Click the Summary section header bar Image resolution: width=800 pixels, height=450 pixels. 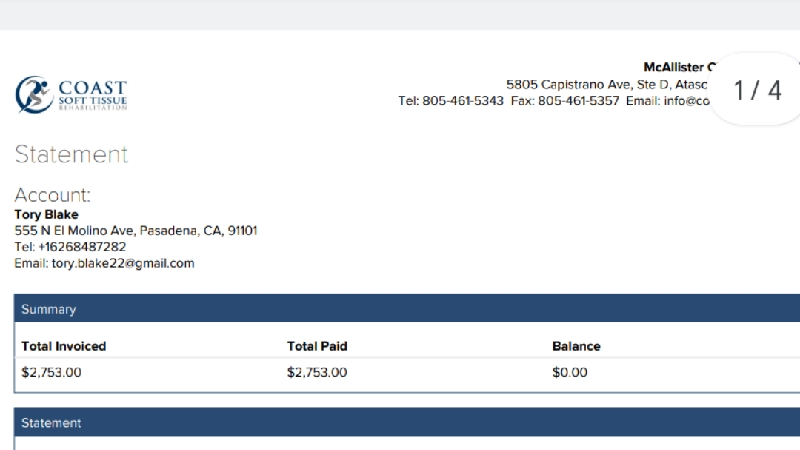tap(400, 309)
